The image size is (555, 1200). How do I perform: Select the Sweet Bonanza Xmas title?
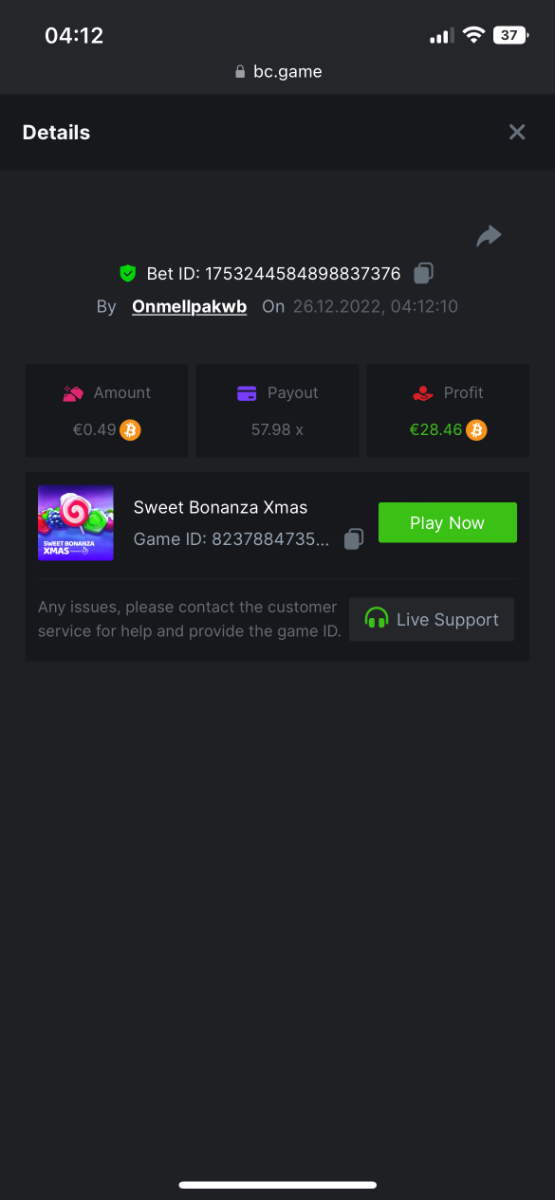point(221,507)
